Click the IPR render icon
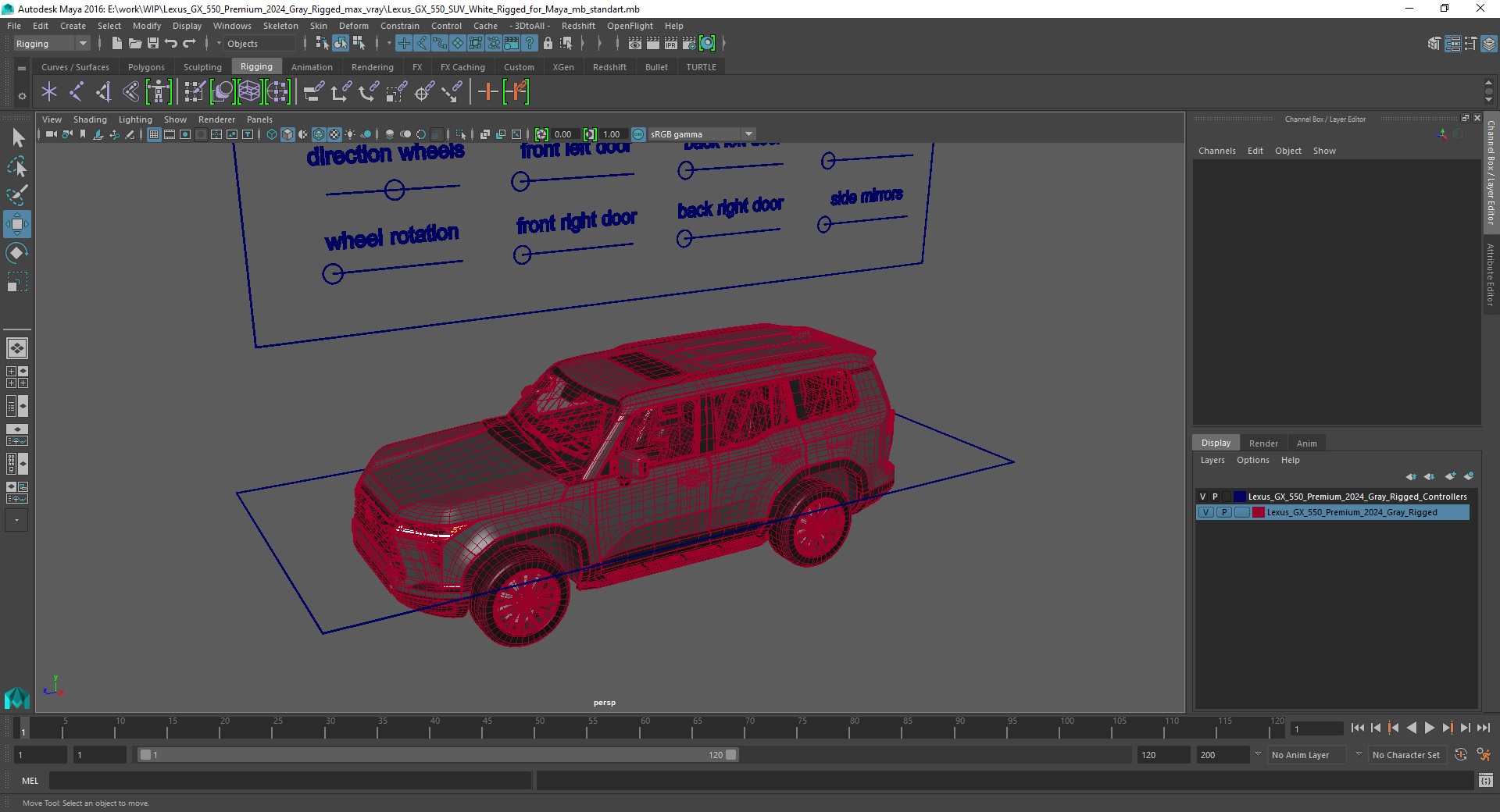1500x812 pixels. [x=671, y=44]
